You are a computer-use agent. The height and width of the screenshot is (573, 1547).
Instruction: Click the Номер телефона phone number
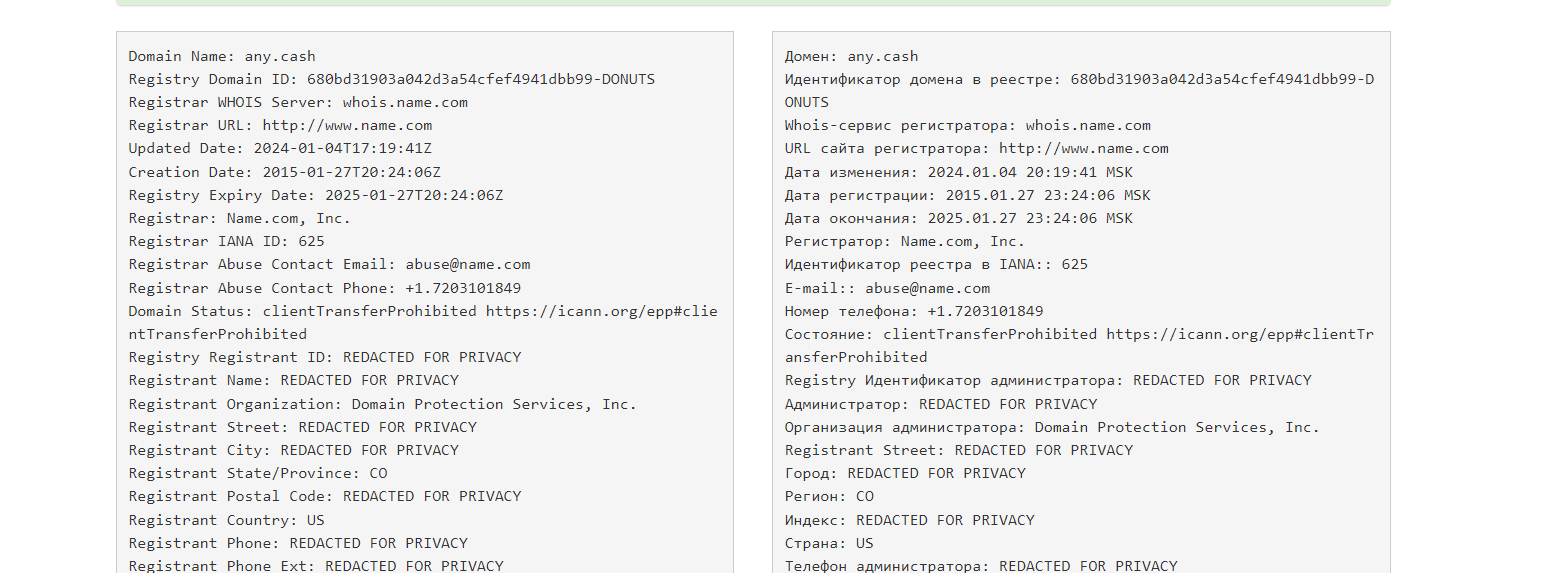tap(985, 311)
